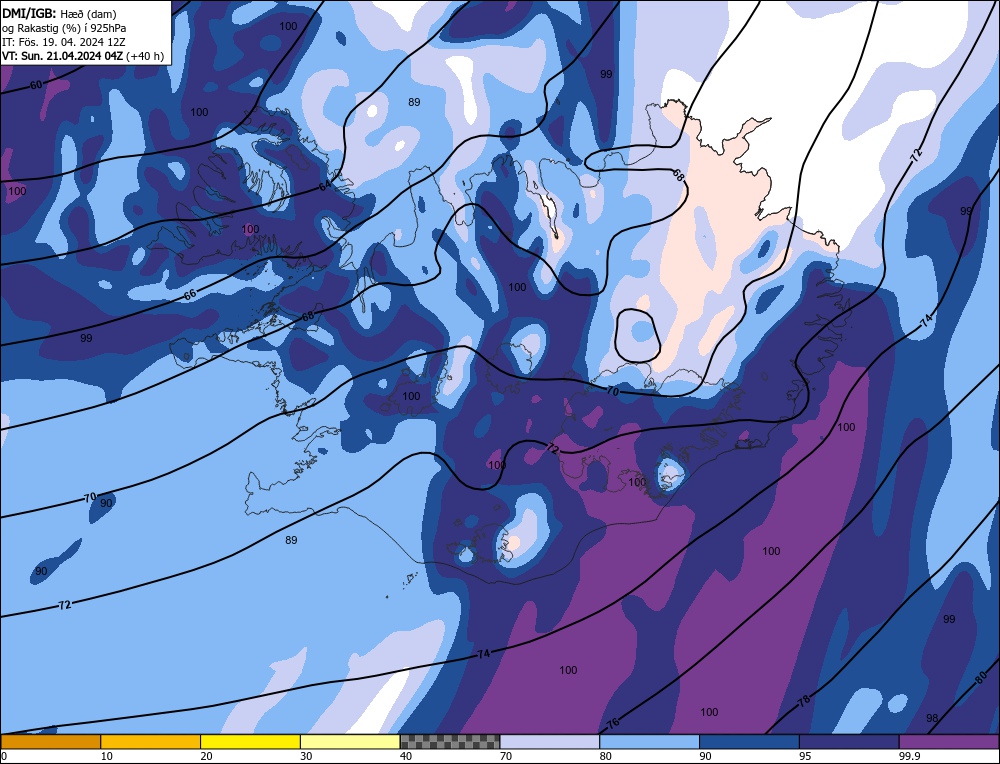Select the legend tick label '20'
This screenshot has height=764, width=1000.
pos(207,756)
